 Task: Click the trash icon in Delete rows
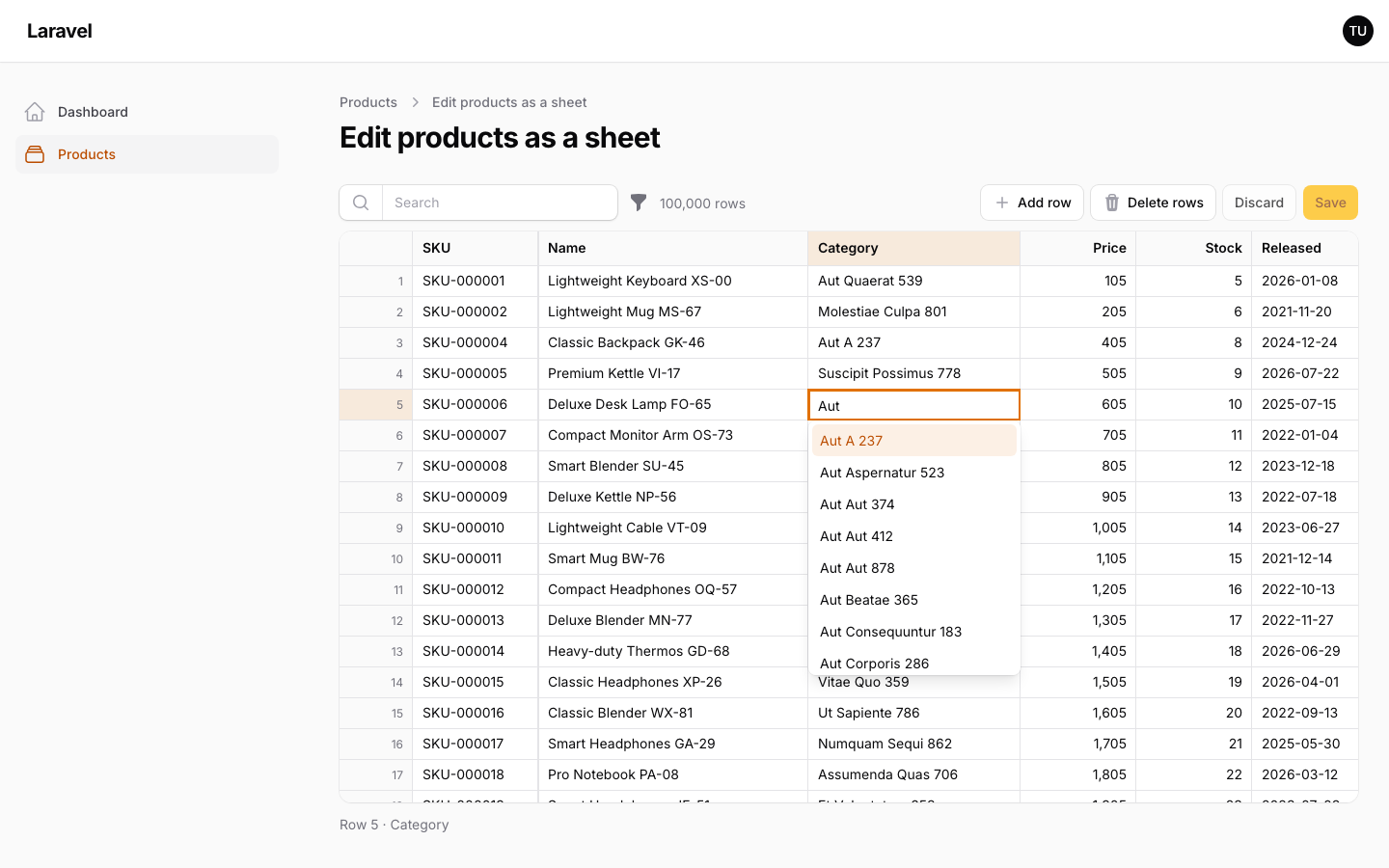[x=1112, y=203]
